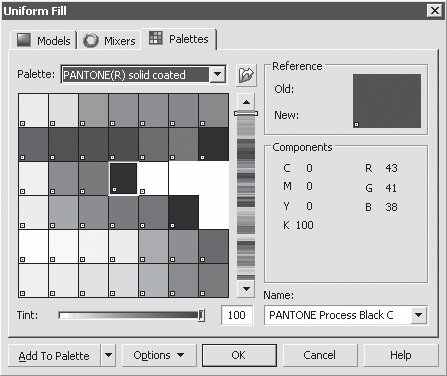Switch to the Mixers tab
Screen dimensions: 447x376
[110, 41]
